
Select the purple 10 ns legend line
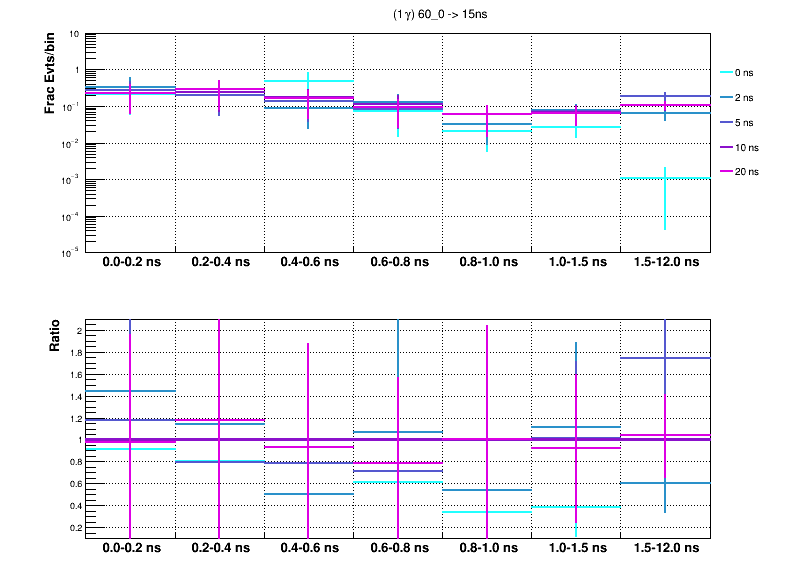726,147
